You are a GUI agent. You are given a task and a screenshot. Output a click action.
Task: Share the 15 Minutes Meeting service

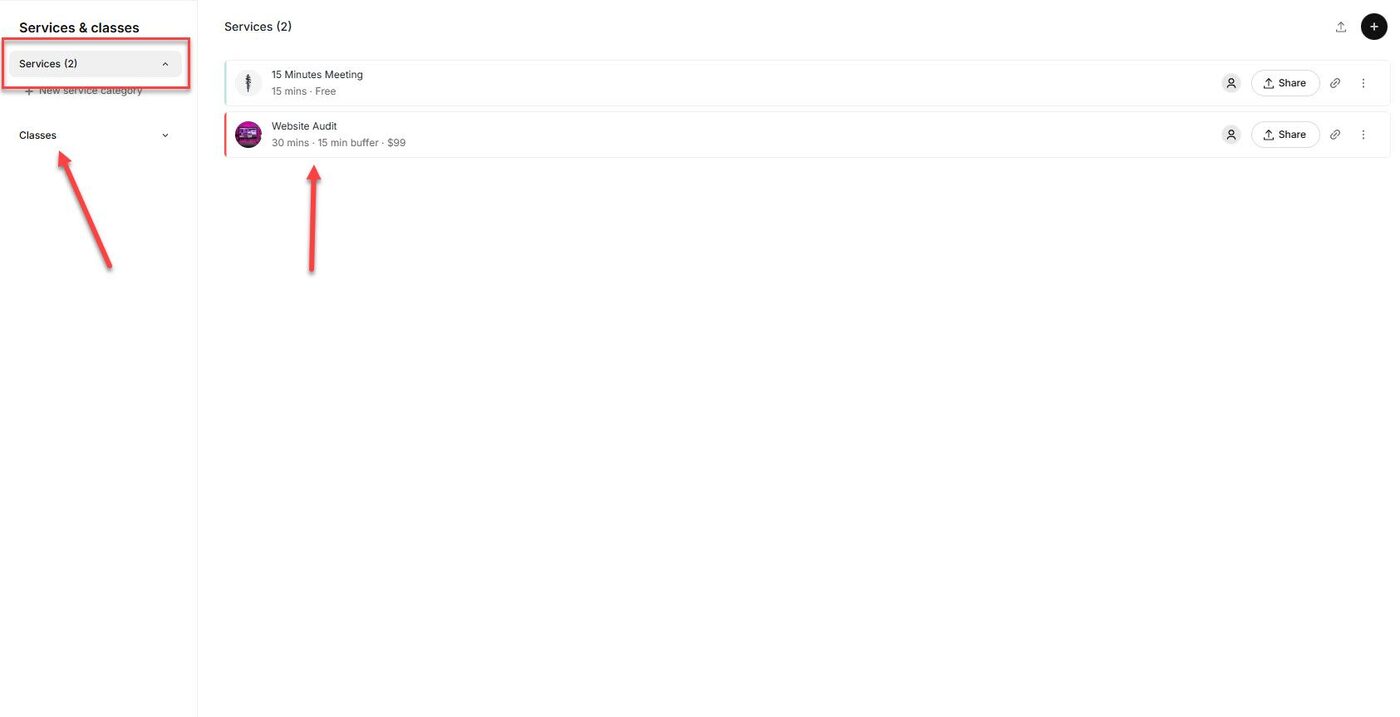pos(1285,83)
